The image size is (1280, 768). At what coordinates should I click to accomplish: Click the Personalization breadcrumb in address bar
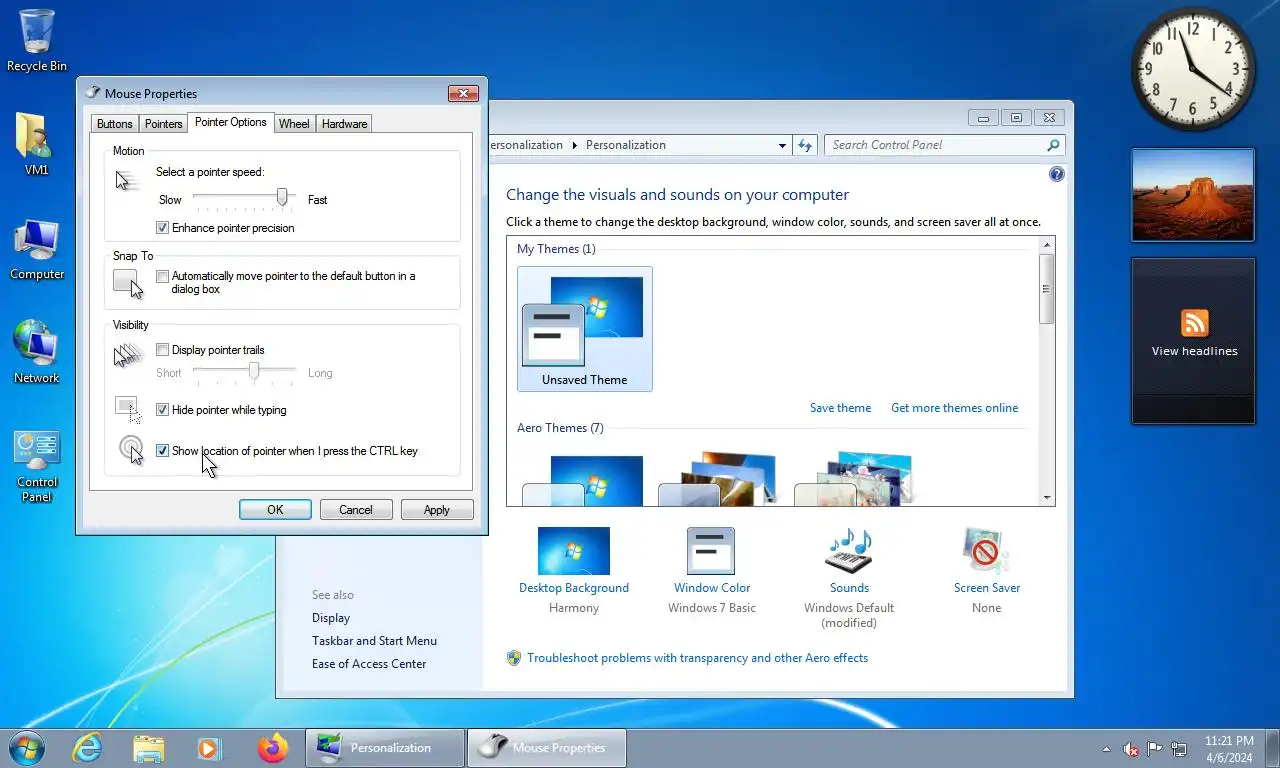click(626, 145)
